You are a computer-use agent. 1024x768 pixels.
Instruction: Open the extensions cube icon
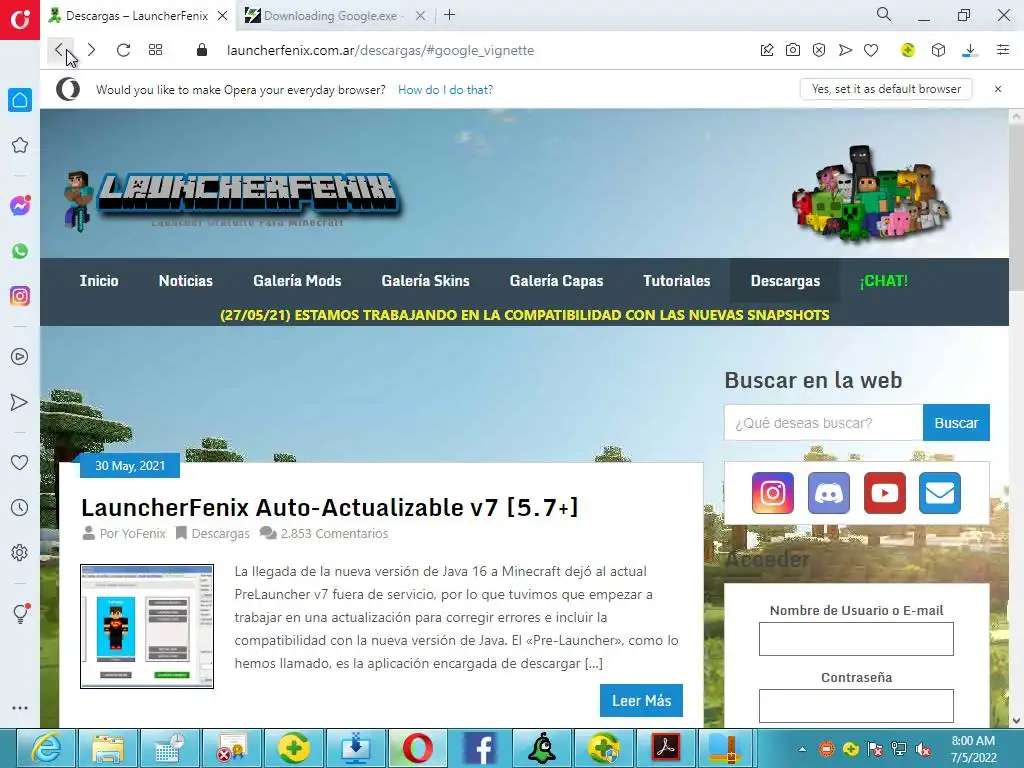pyautogui.click(x=938, y=50)
